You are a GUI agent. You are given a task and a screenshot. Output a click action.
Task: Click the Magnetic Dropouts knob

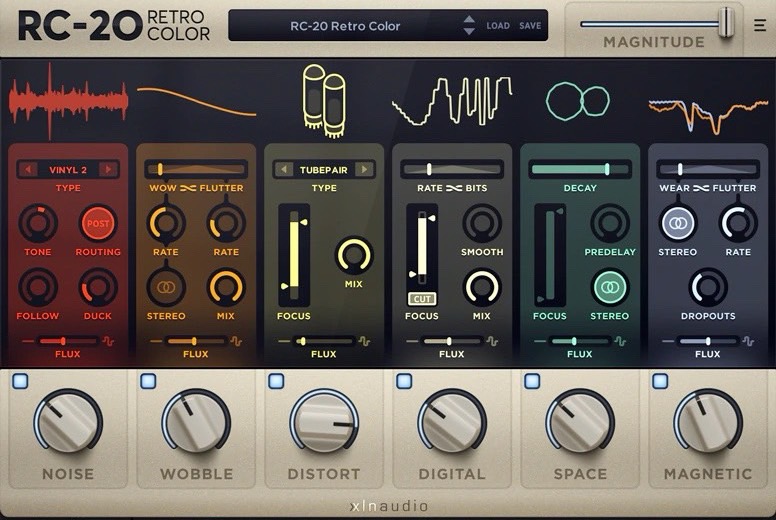708,287
